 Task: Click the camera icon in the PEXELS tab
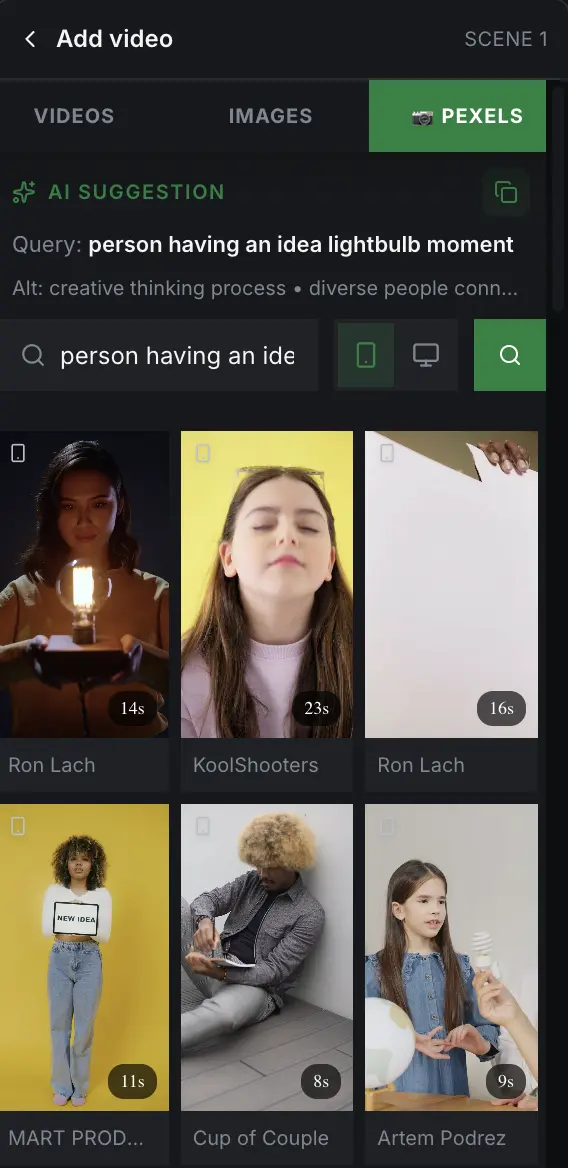[422, 117]
